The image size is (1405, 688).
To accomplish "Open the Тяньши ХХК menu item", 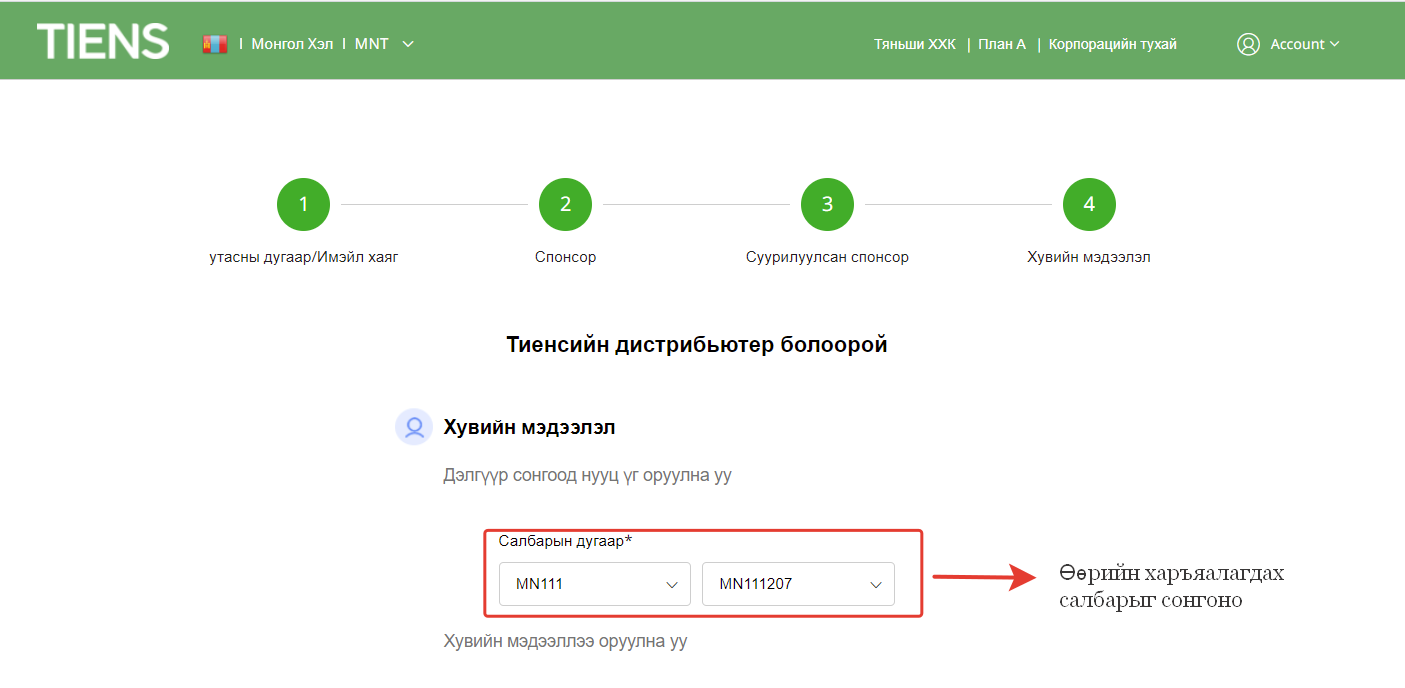I will 914,44.
